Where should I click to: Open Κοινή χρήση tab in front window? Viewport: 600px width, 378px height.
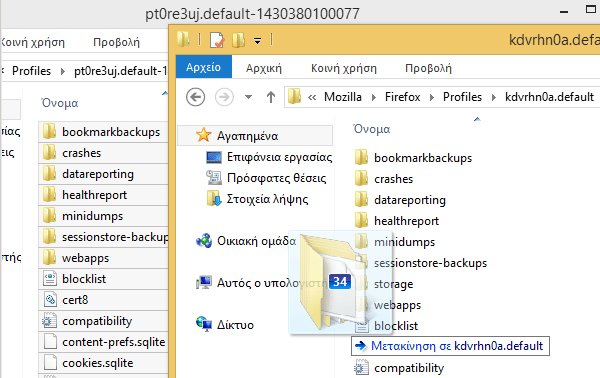[344, 68]
